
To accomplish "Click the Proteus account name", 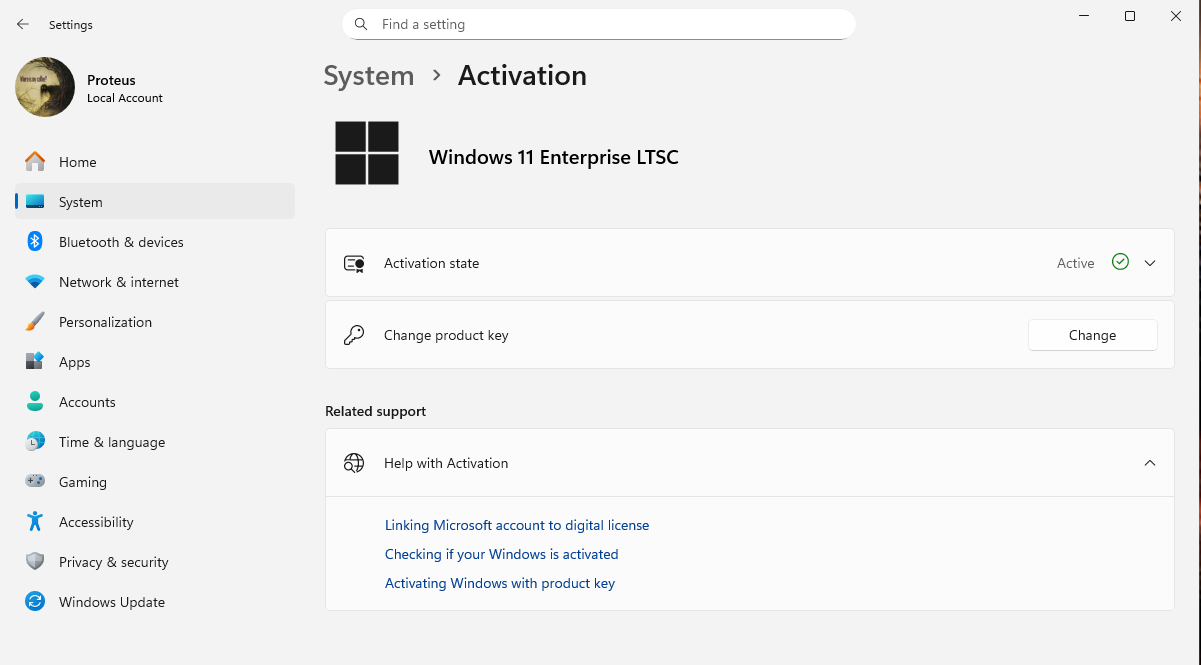I will tap(111, 80).
